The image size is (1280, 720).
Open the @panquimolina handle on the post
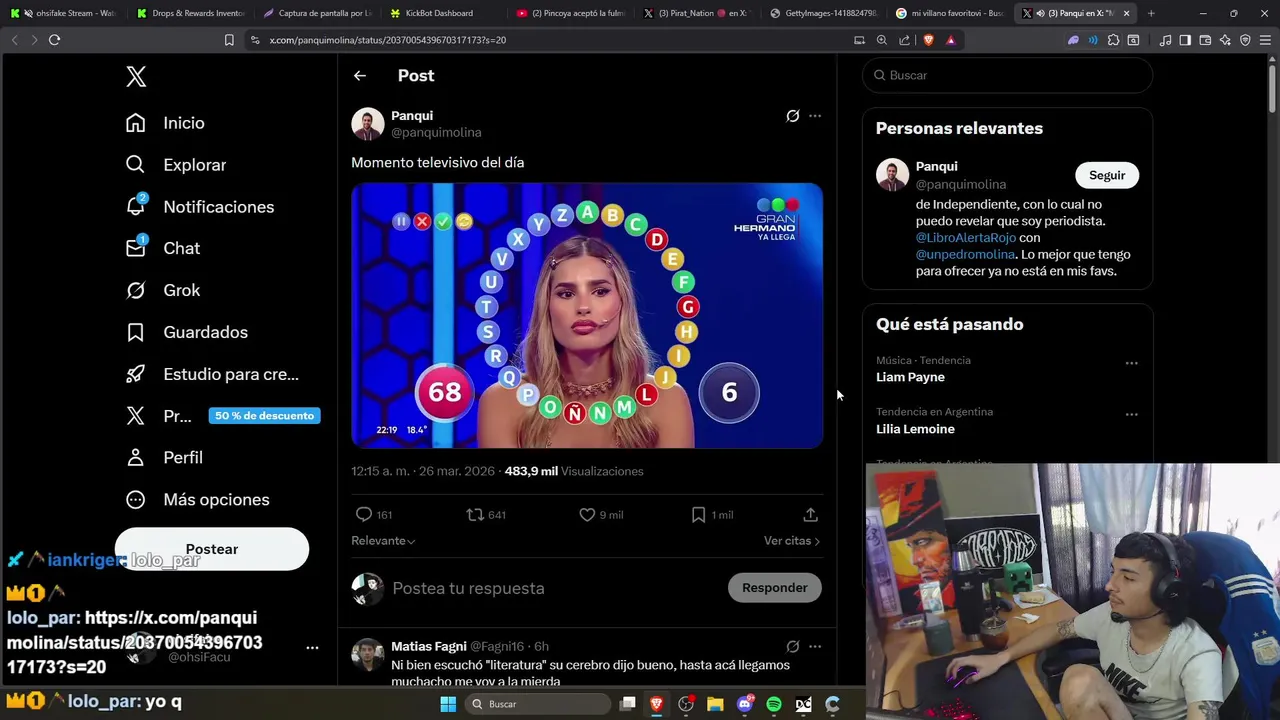coord(436,132)
